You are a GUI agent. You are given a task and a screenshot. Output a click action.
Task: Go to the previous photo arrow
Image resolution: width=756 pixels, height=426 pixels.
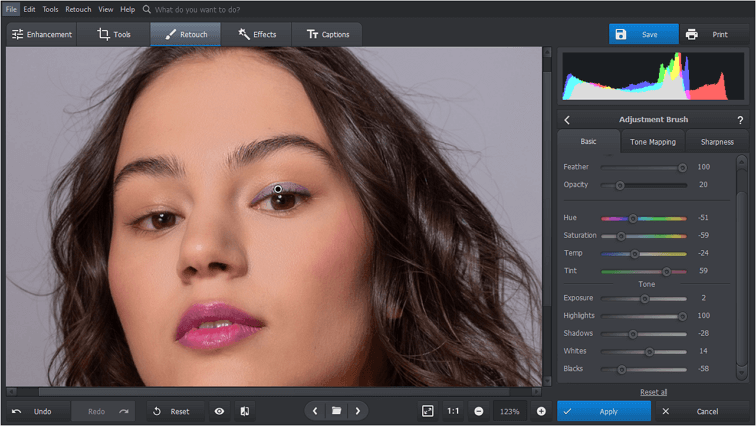click(315, 411)
